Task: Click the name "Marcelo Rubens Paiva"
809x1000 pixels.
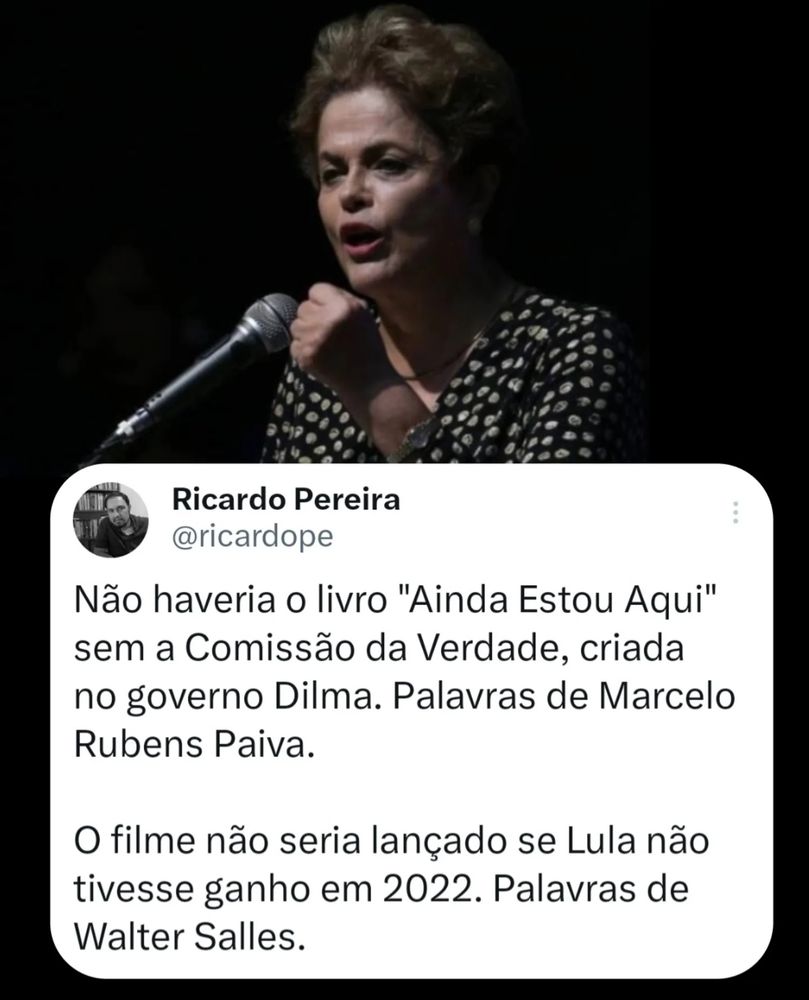Action: [x=404, y=721]
